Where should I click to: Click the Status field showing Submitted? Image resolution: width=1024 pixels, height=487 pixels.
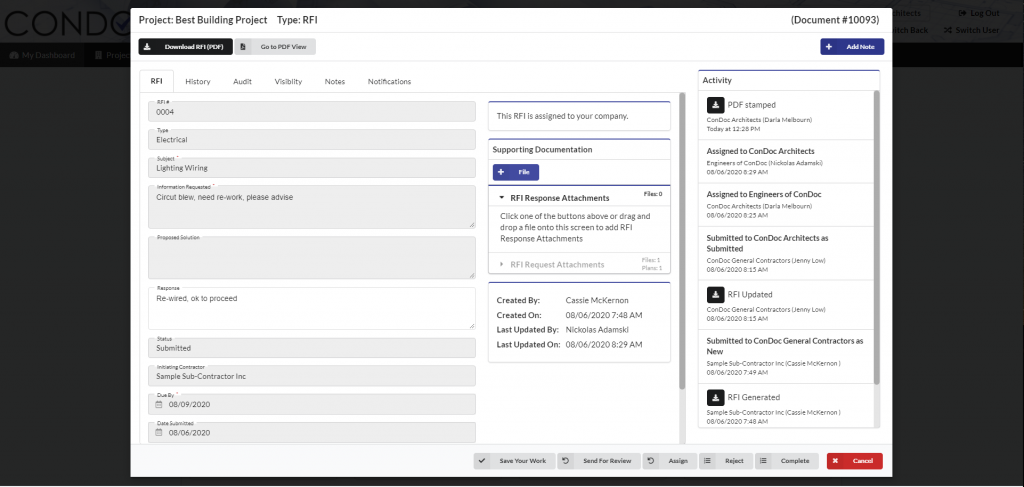(x=312, y=348)
